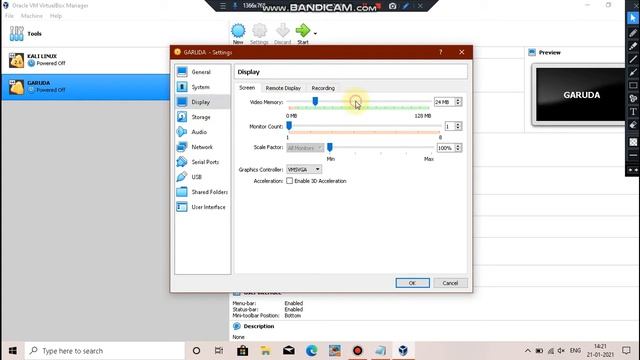Open the Network settings category
Image resolution: width=640 pixels, height=360 pixels.
tap(202, 147)
